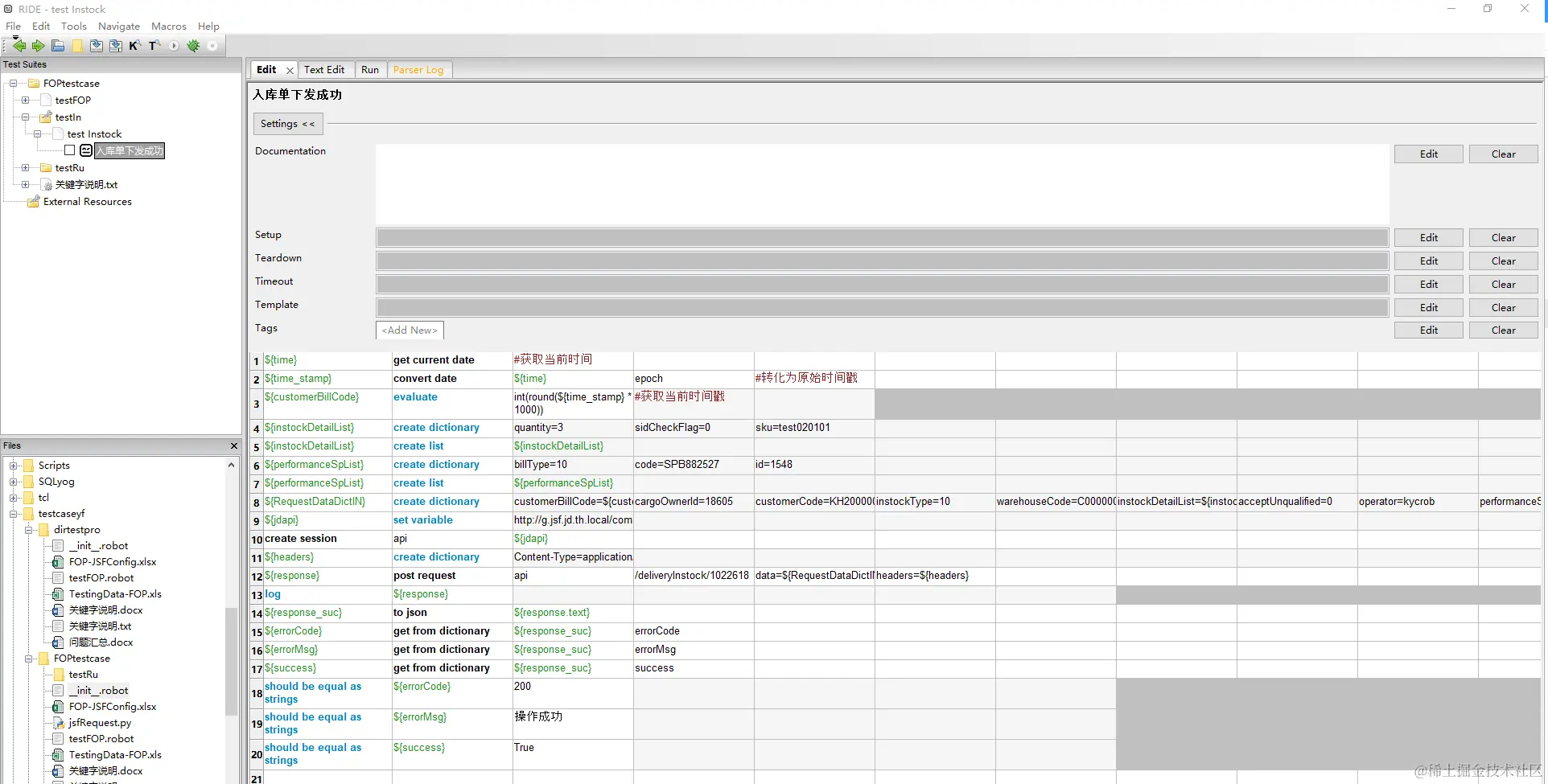Viewport: 1548px width, 784px height.
Task: Click the Add New tag field
Action: point(410,330)
